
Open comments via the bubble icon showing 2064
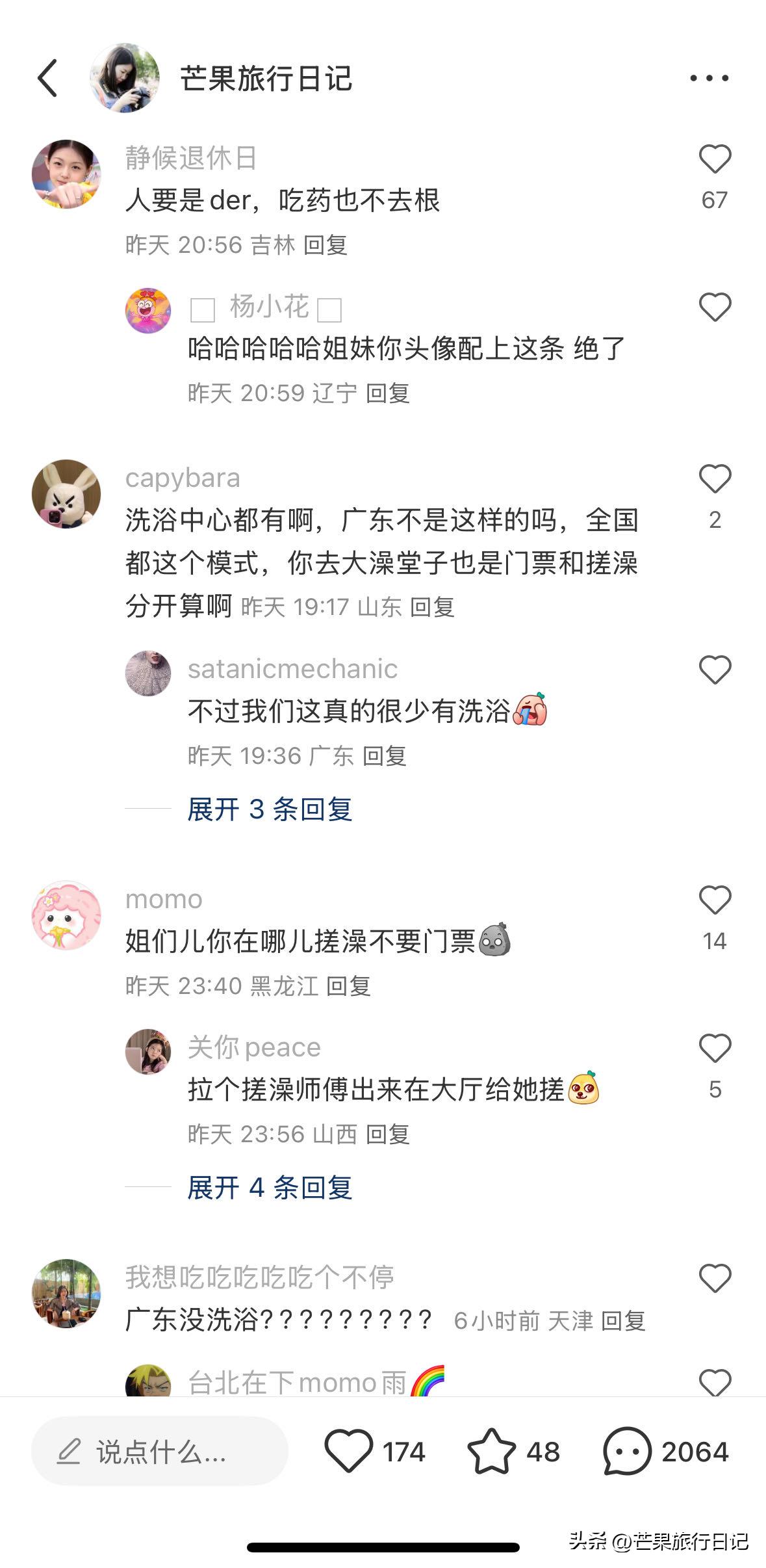coord(627,1451)
